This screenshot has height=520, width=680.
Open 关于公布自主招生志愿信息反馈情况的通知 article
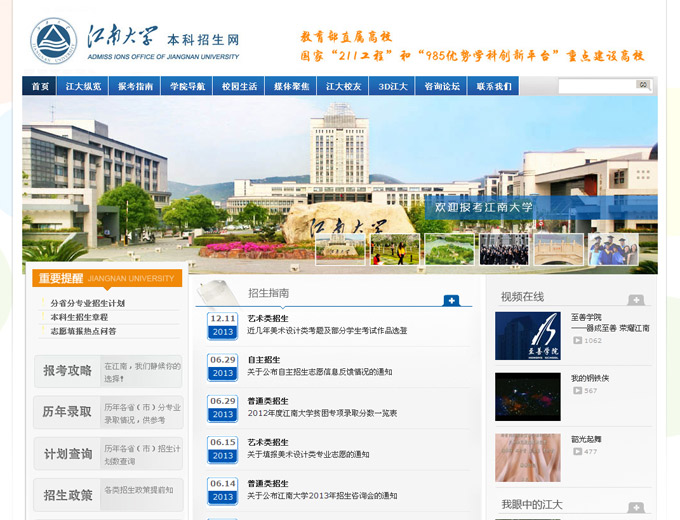320,372
